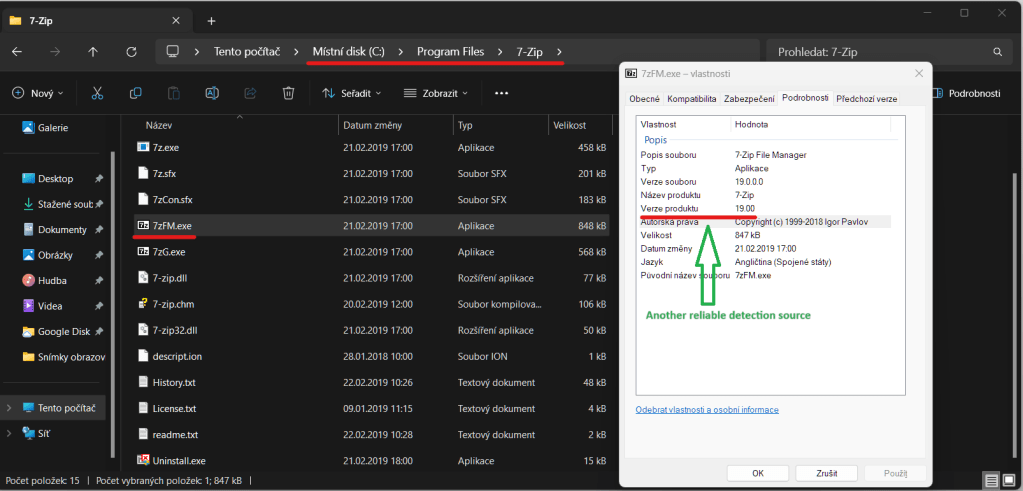Click the Prohledat: 7-Zip search field
The image size is (1023, 491).
click(x=880, y=51)
